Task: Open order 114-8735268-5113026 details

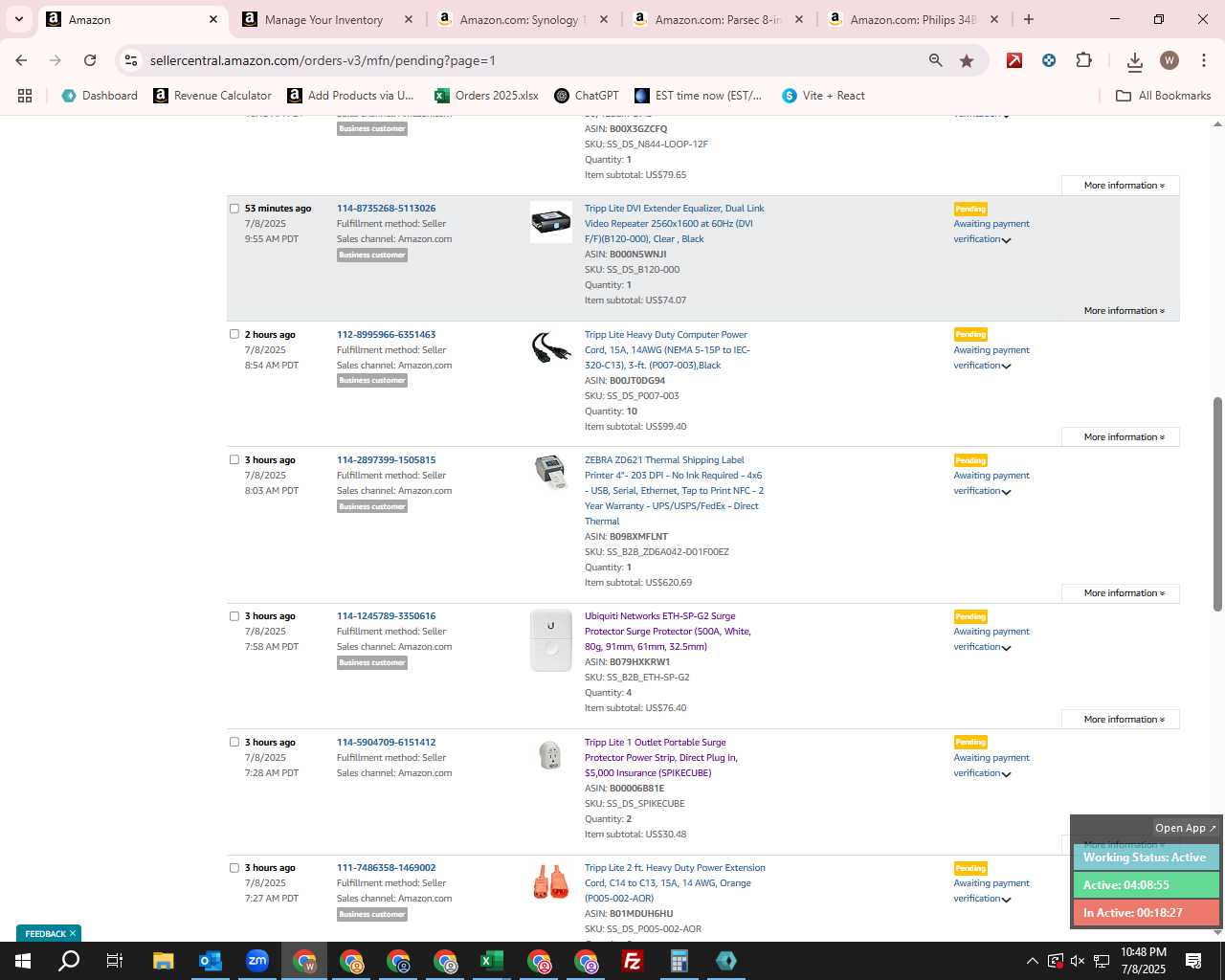Action: (386, 209)
